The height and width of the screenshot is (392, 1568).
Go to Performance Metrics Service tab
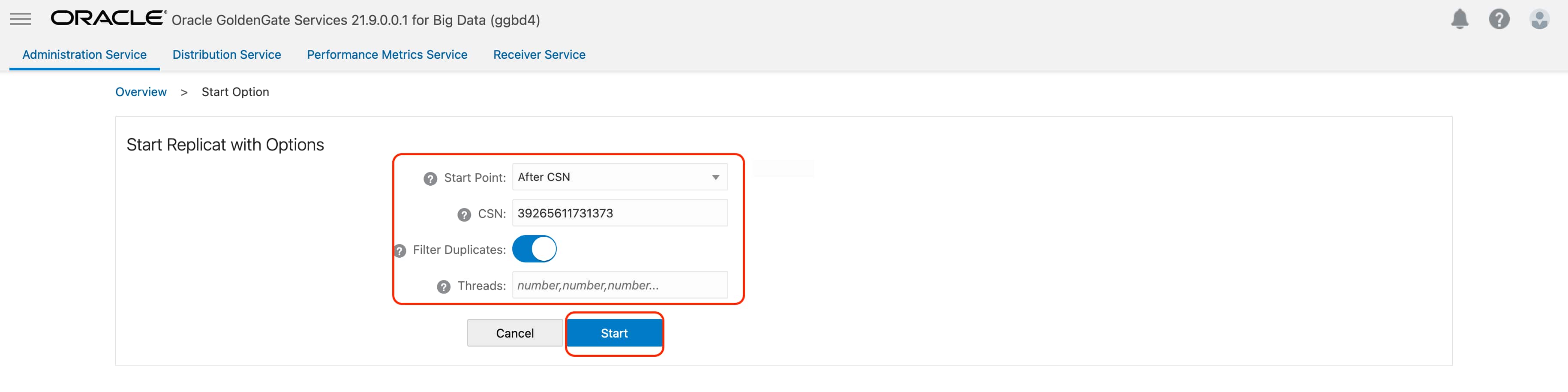tap(387, 55)
